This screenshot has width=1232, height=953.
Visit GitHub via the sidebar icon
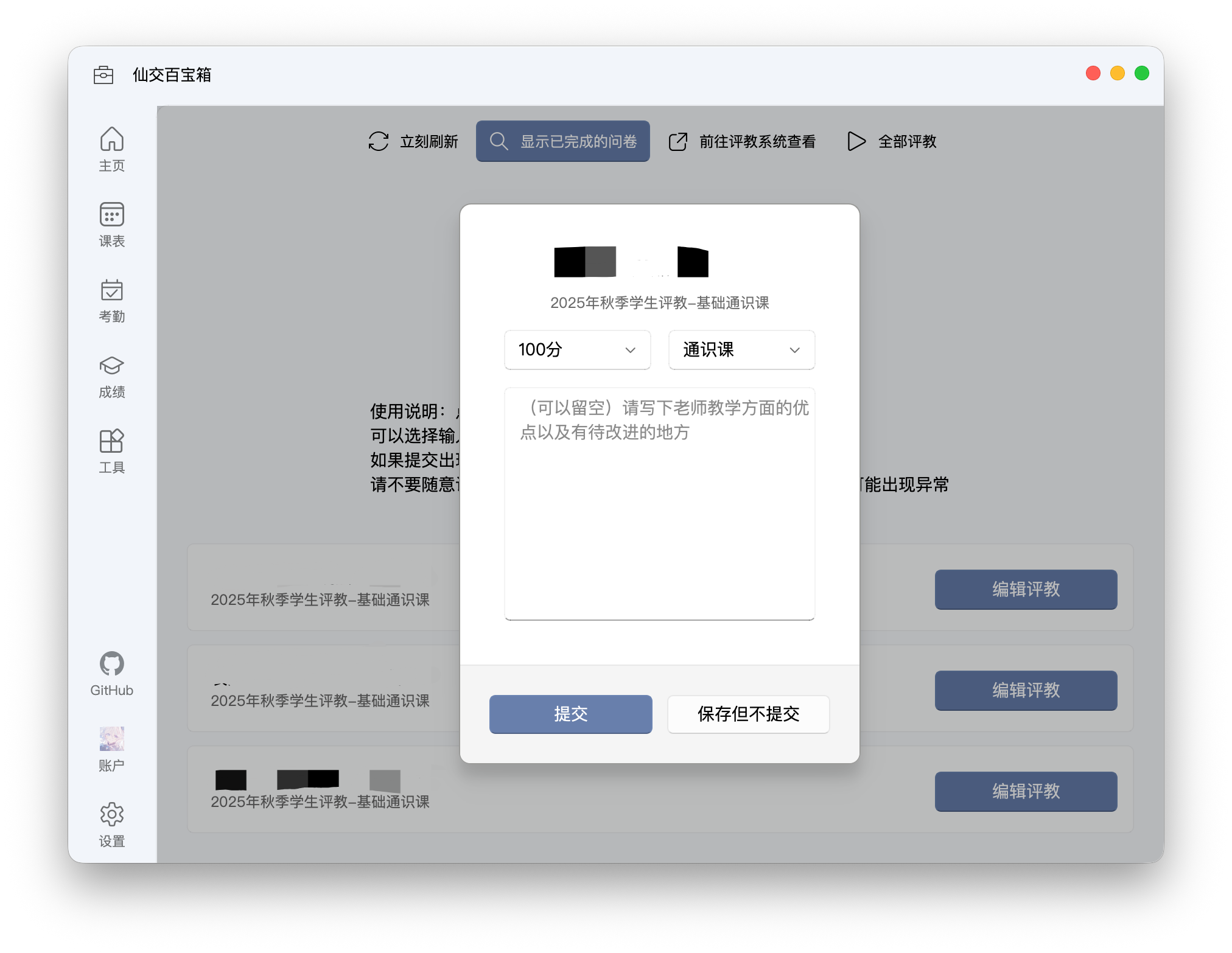(112, 669)
